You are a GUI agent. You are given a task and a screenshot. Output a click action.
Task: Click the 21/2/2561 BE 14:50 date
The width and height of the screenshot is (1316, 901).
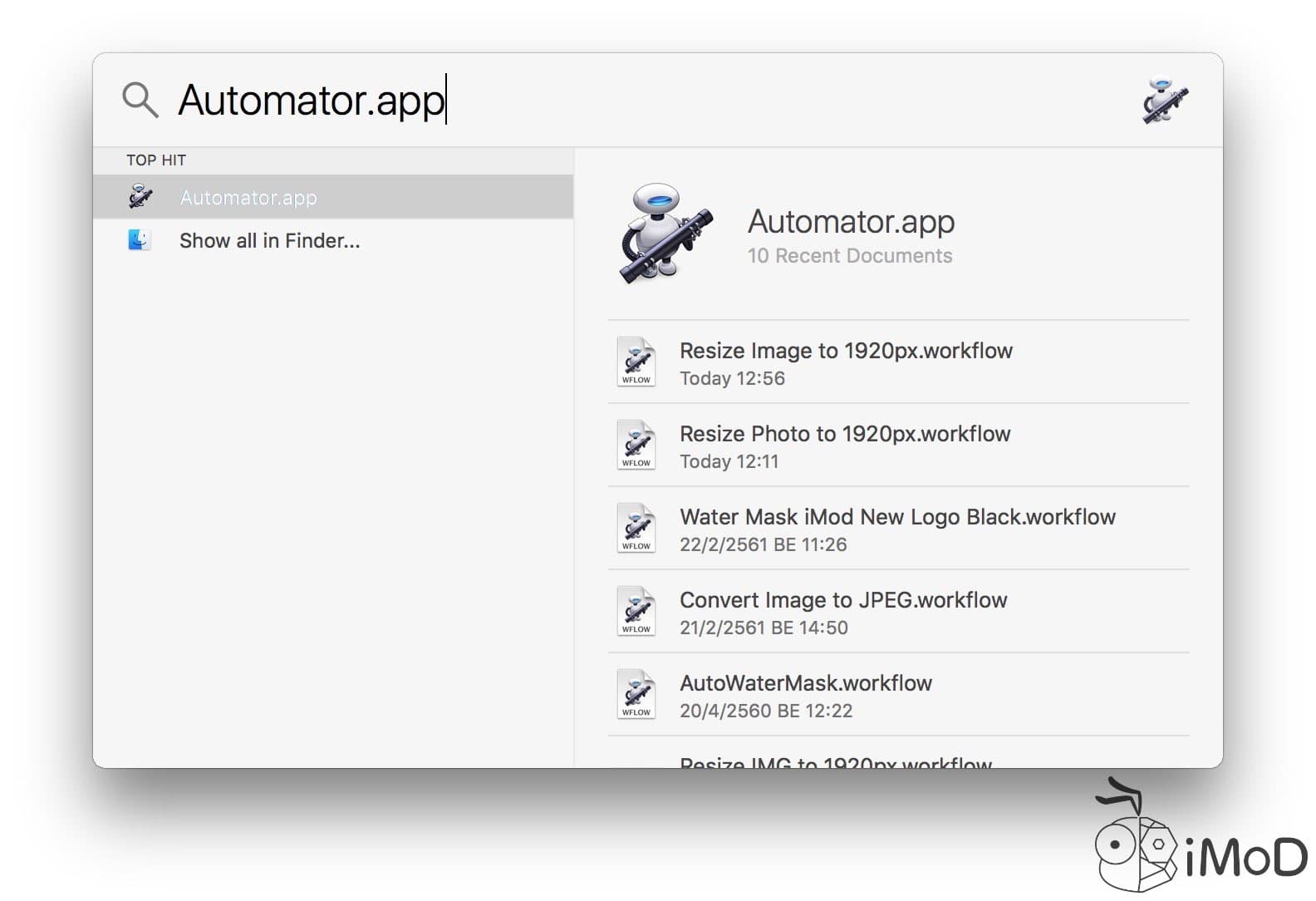(764, 628)
